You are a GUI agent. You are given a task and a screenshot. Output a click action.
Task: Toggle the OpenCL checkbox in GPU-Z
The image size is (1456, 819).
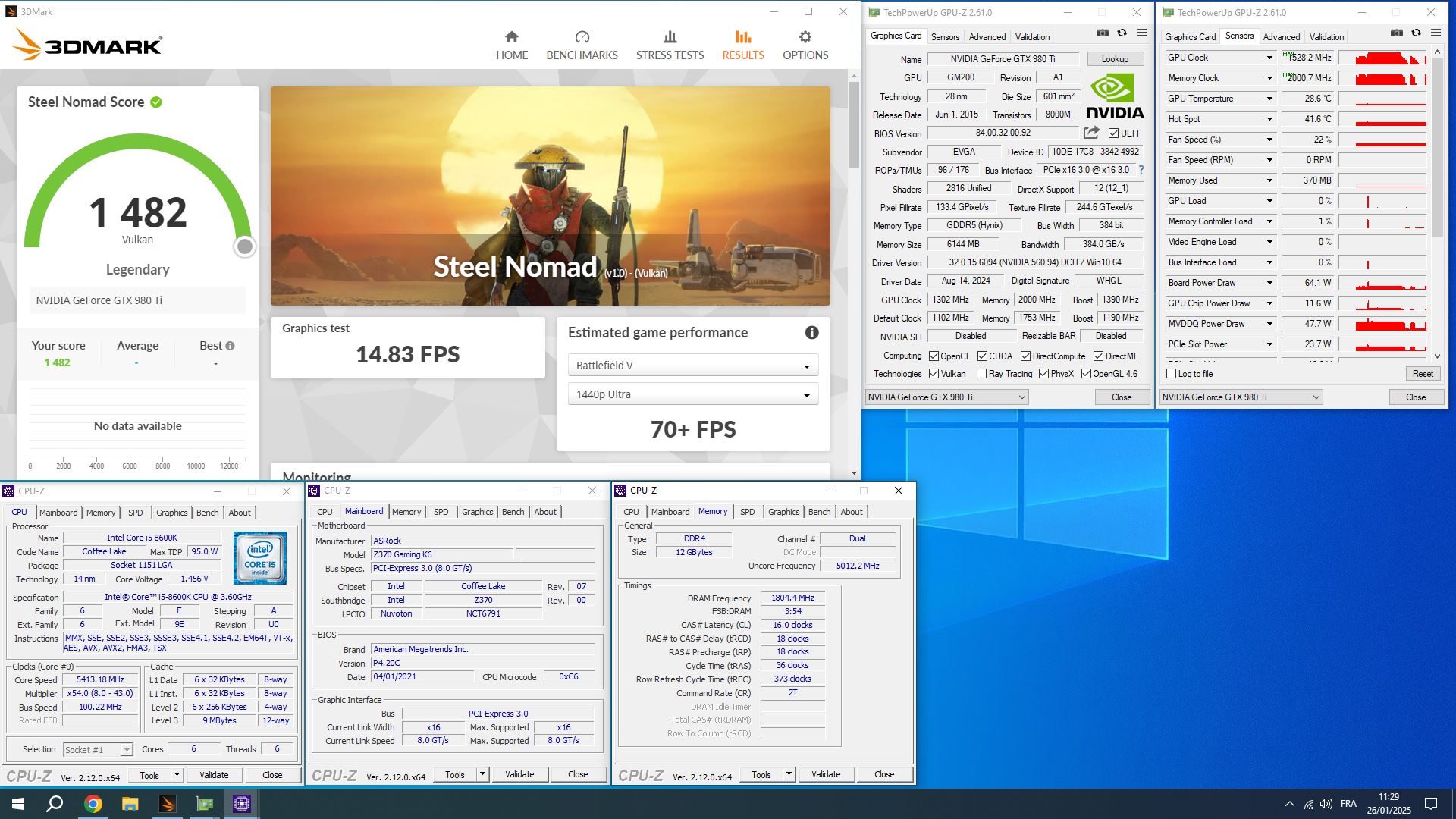(934, 356)
